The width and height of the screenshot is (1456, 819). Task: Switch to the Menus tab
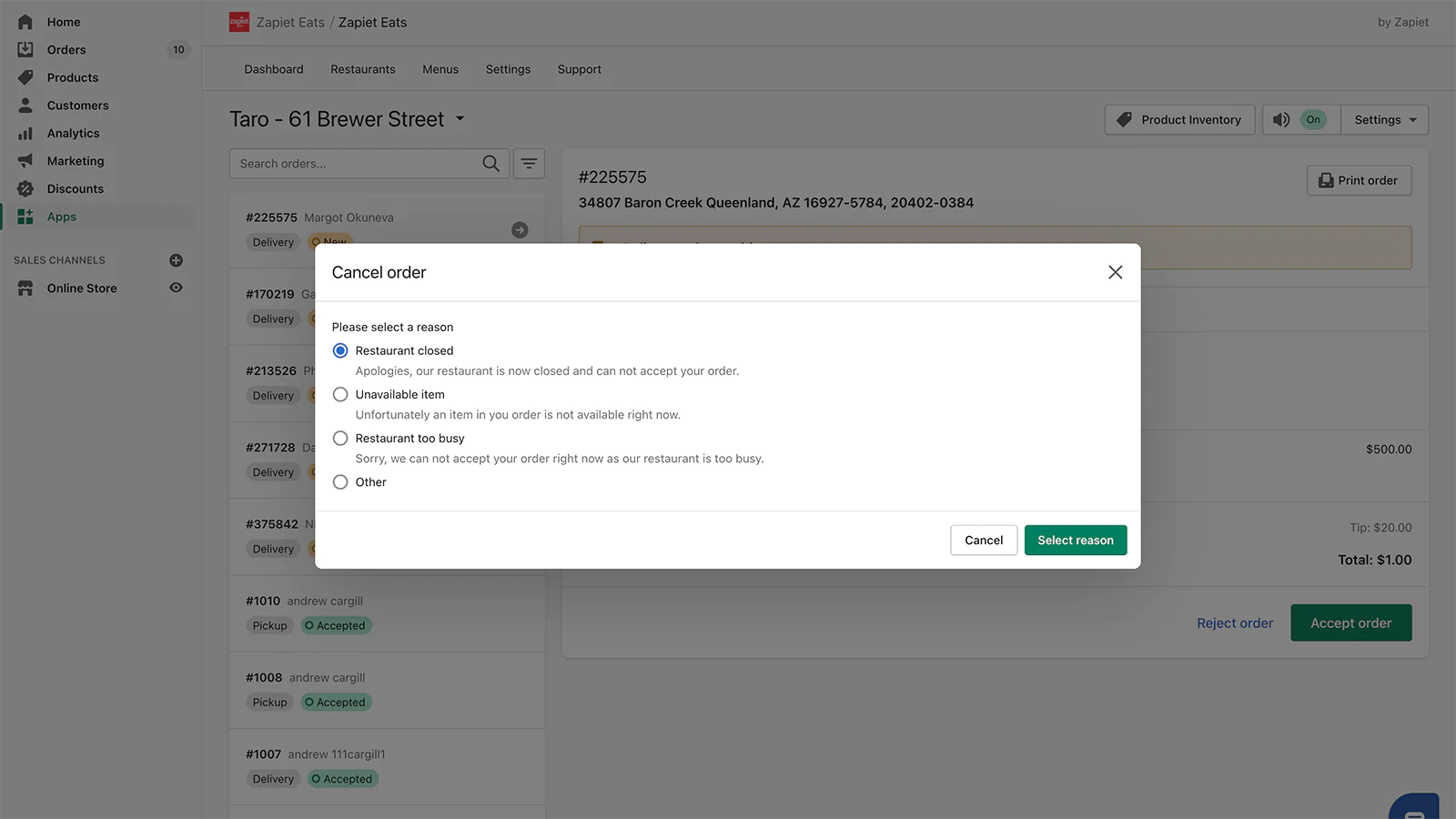tap(440, 69)
